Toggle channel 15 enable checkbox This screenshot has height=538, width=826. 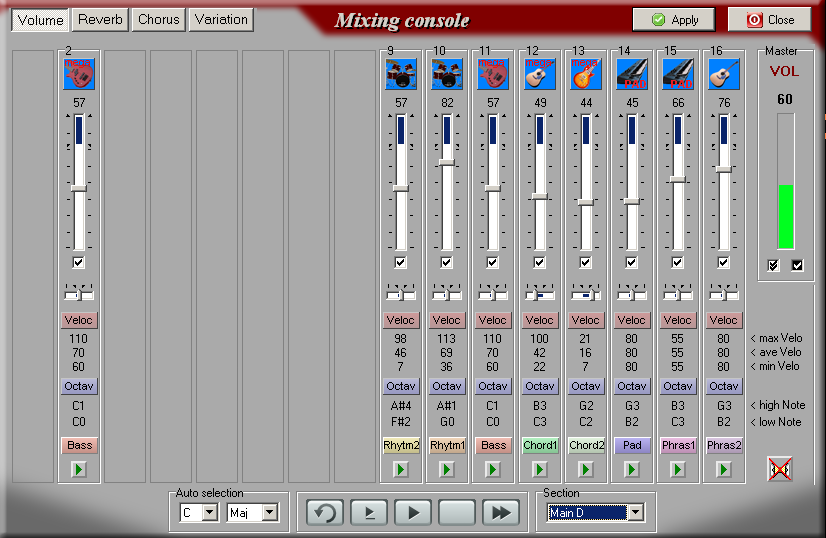point(677,262)
